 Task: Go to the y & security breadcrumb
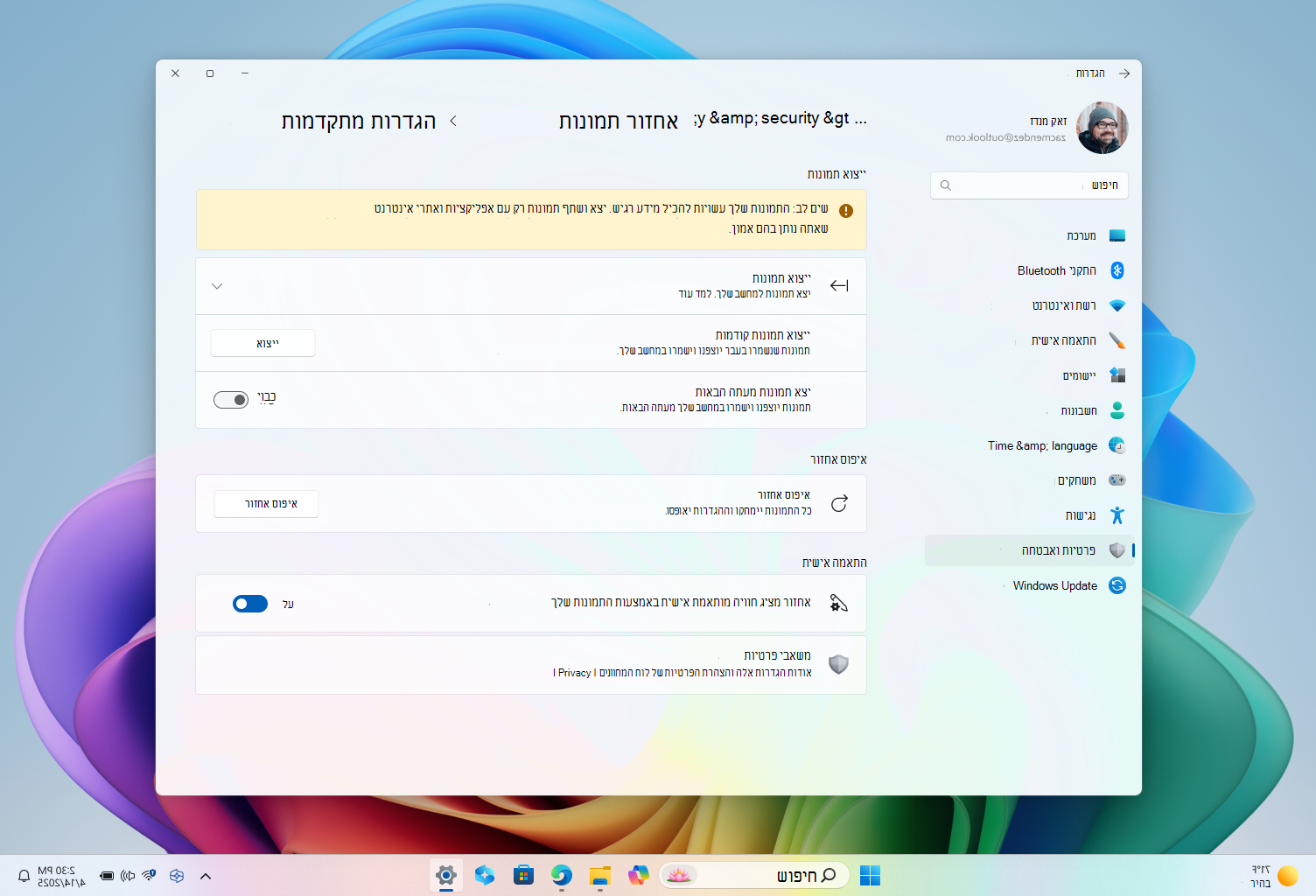772,118
